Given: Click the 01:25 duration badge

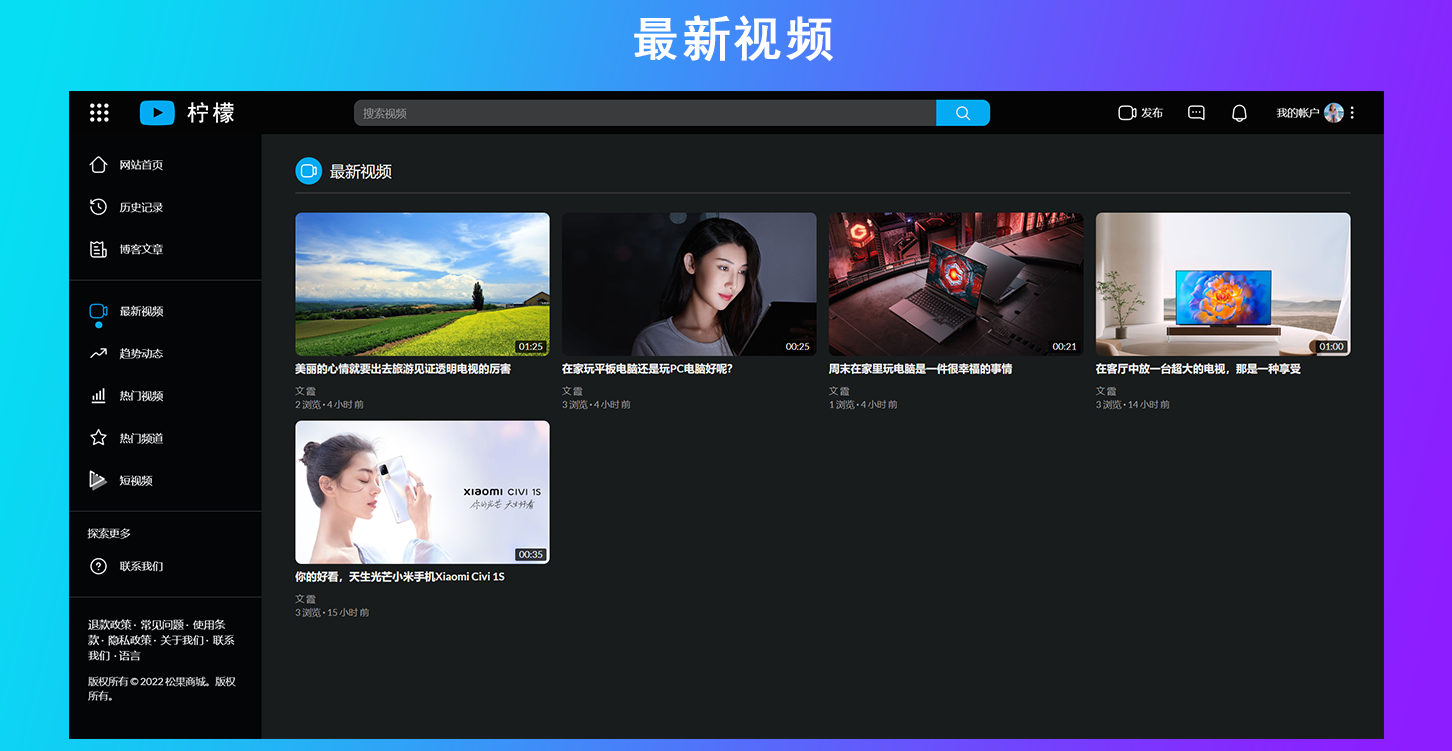Looking at the screenshot, I should 531,347.
